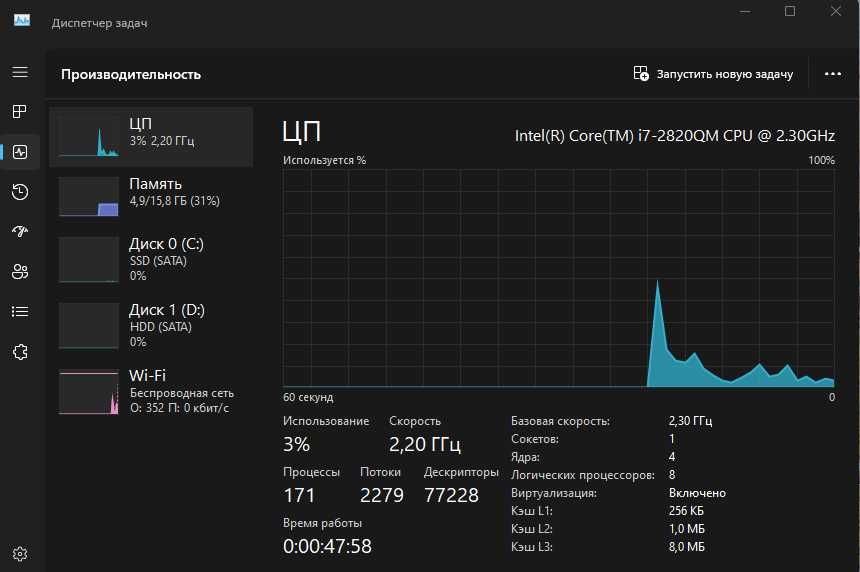
Task: Click the Ядра label
Action: [x=525, y=457]
